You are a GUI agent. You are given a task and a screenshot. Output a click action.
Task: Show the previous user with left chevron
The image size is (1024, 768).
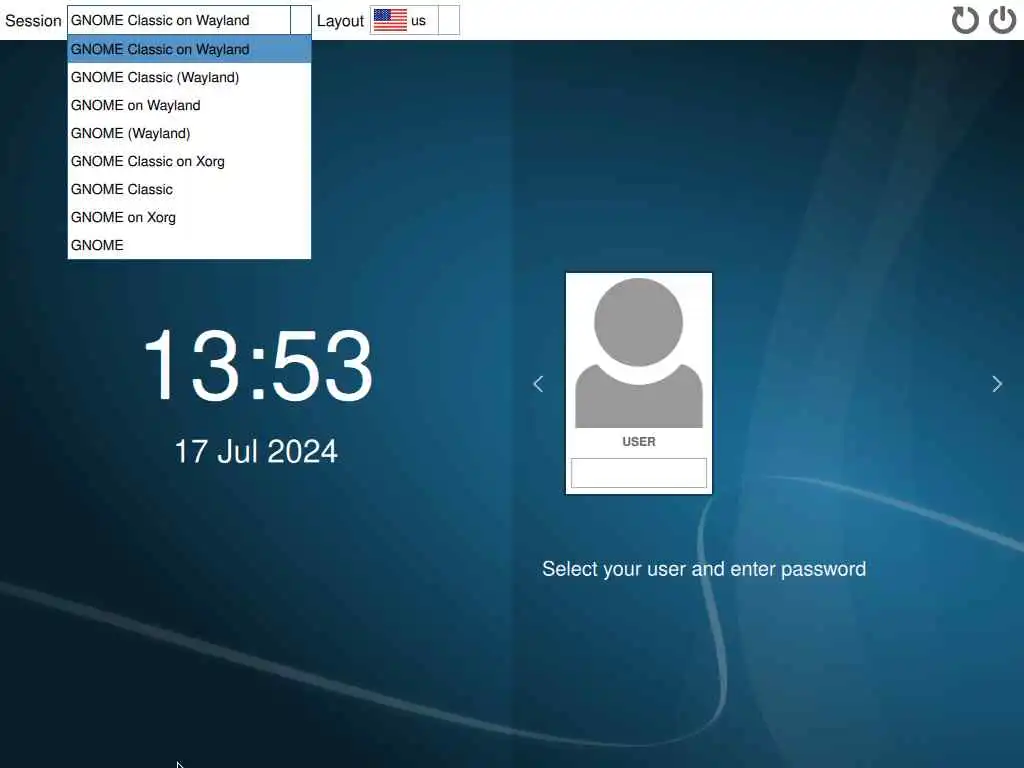(538, 384)
